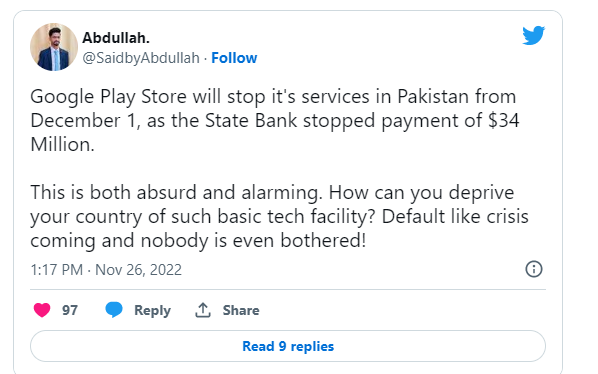This screenshot has width=598, height=374.
Task: Open Abdullah's profile photo
Action: click(54, 47)
